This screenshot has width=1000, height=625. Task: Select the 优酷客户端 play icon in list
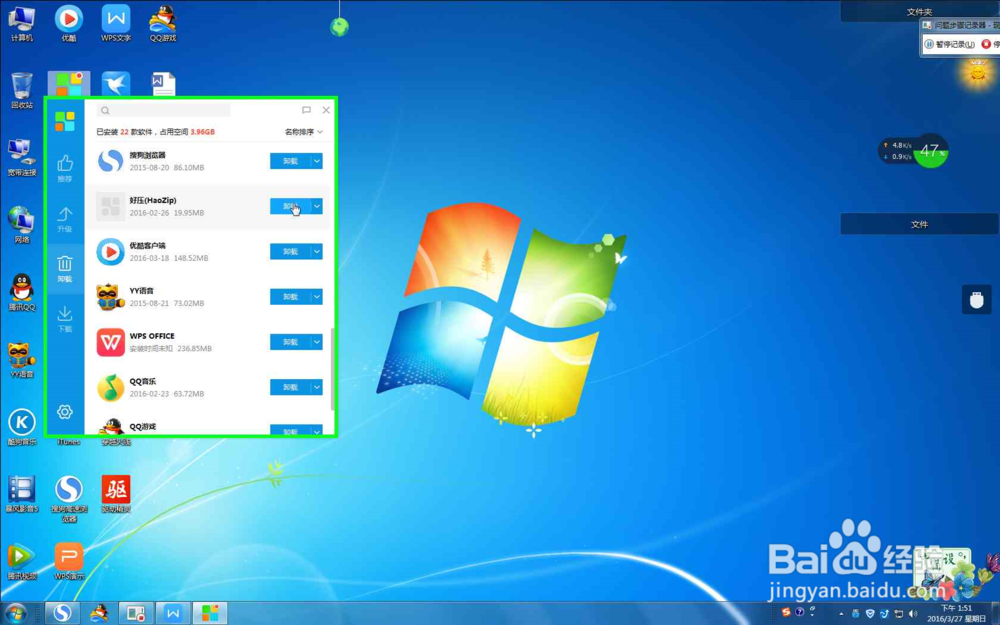pos(110,252)
